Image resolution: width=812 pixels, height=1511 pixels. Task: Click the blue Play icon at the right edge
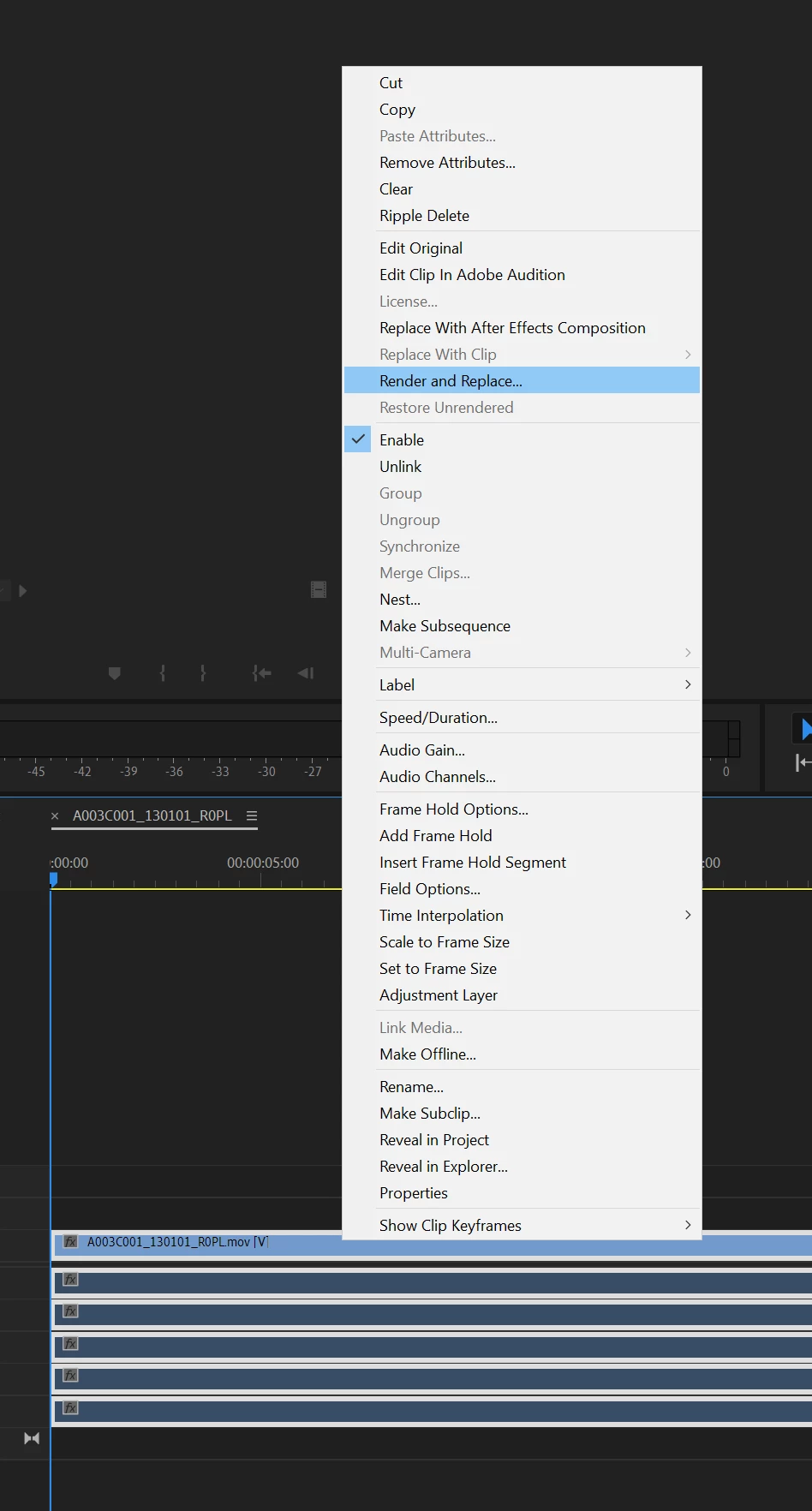coord(806,729)
